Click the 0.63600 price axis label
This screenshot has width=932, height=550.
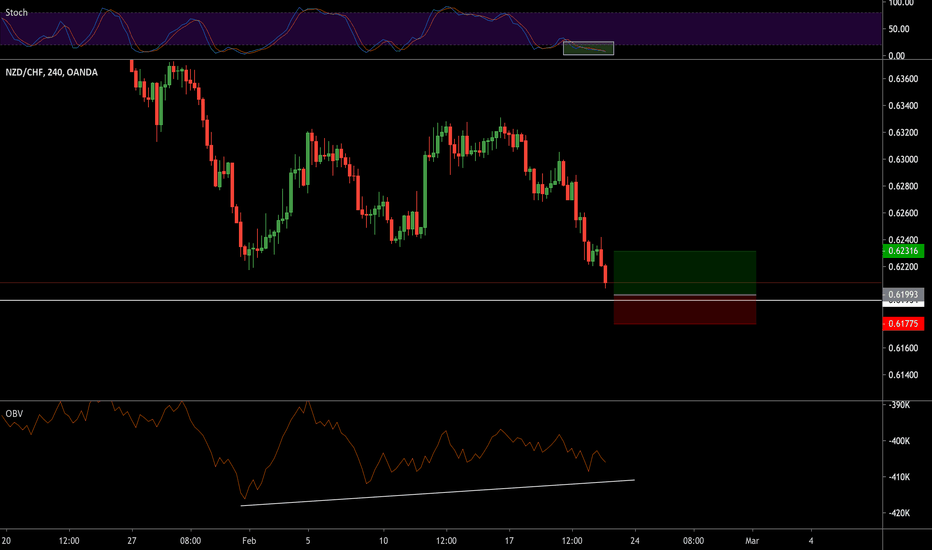pos(903,78)
